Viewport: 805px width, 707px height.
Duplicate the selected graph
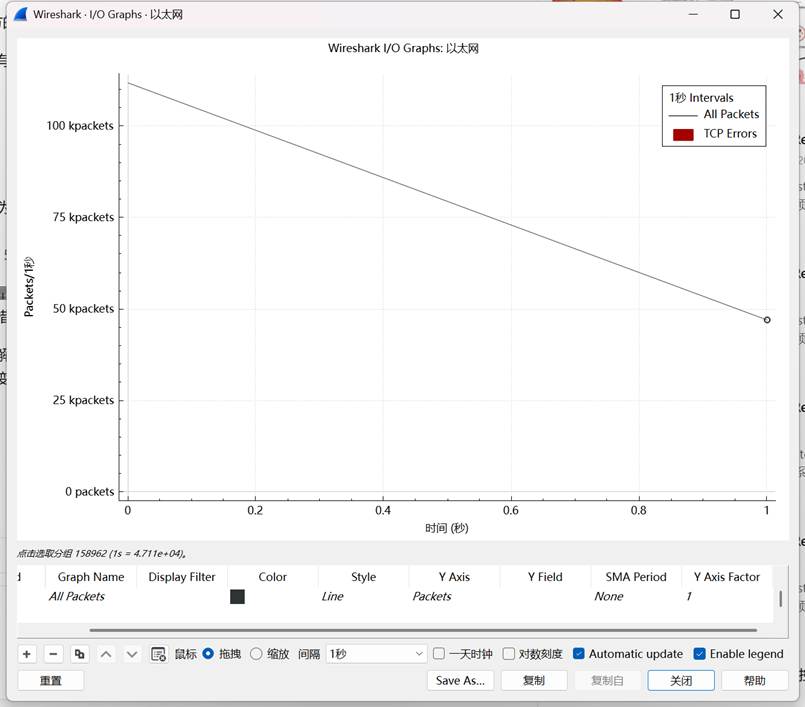pos(80,654)
